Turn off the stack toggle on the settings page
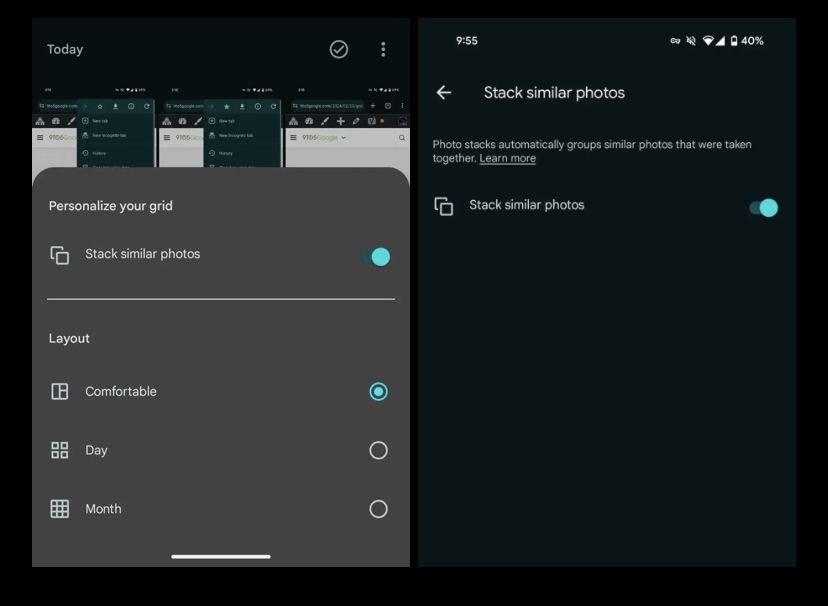This screenshot has width=828, height=606. pyautogui.click(x=764, y=208)
